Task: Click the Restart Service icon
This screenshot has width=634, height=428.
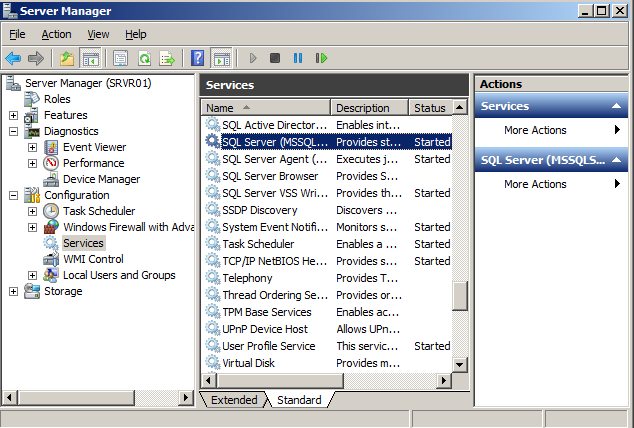Action: (321, 59)
